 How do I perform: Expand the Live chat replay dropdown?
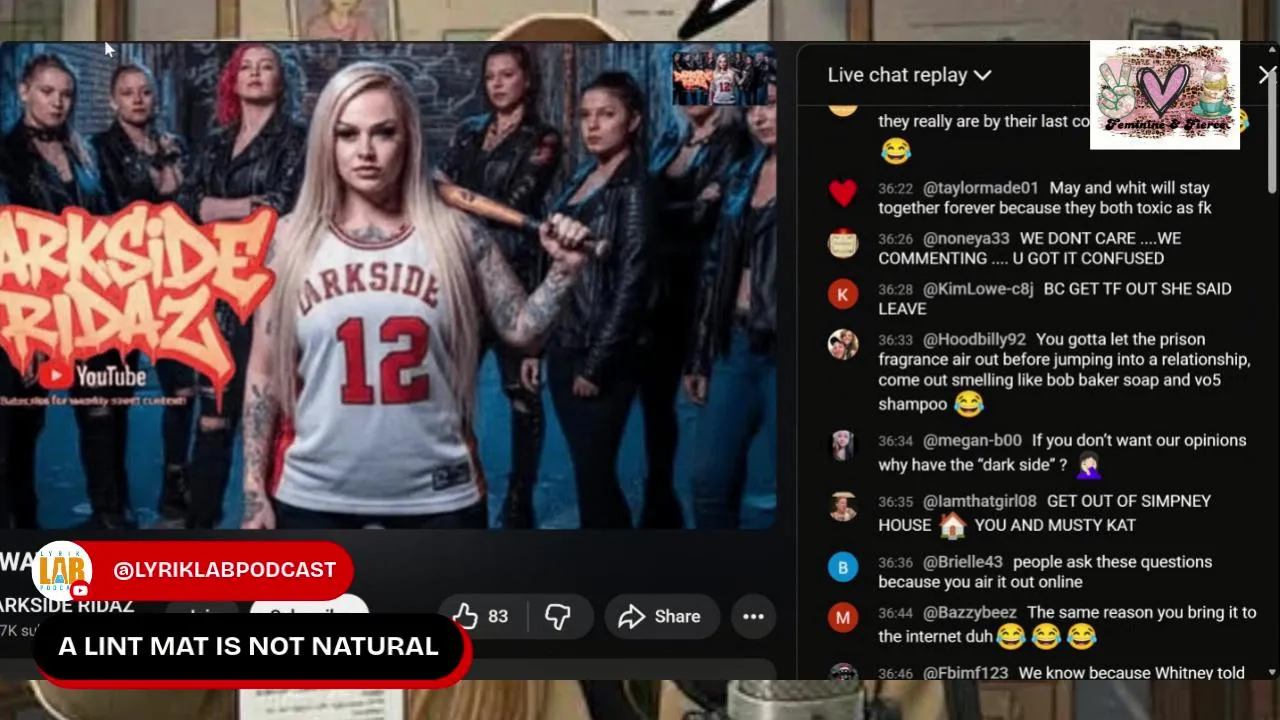coord(909,75)
